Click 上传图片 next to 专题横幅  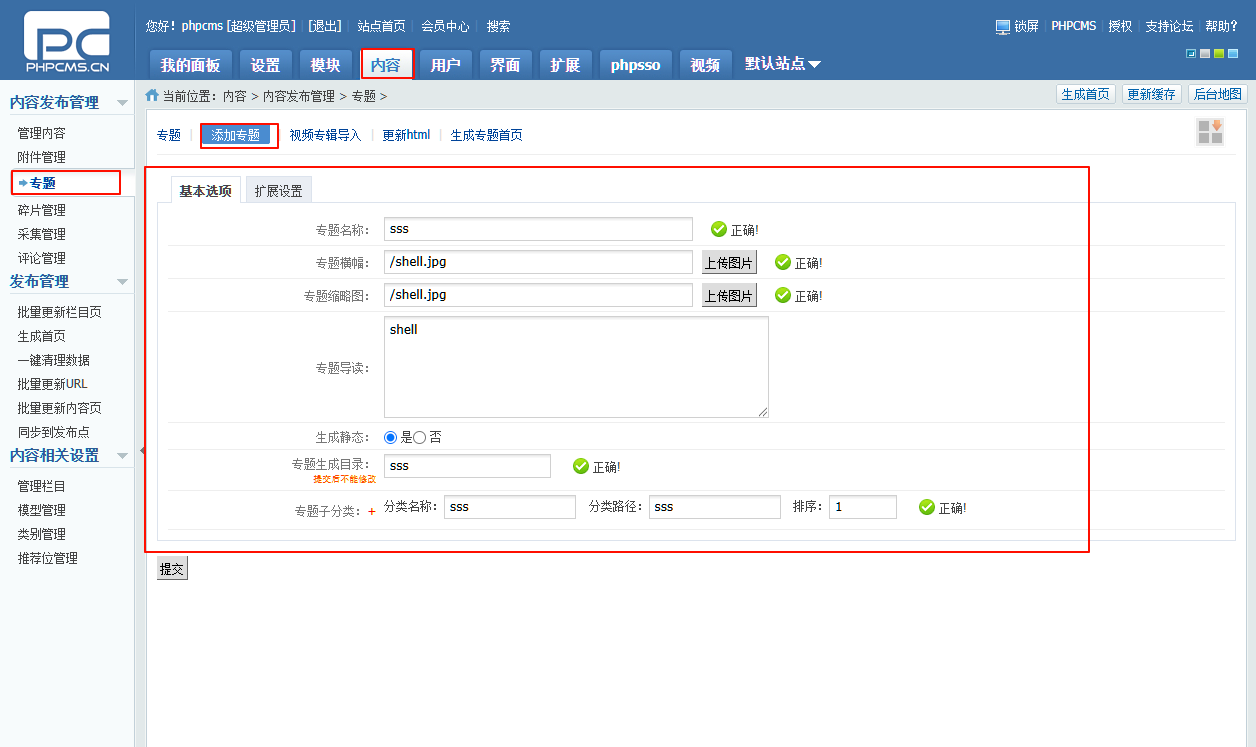(x=729, y=262)
